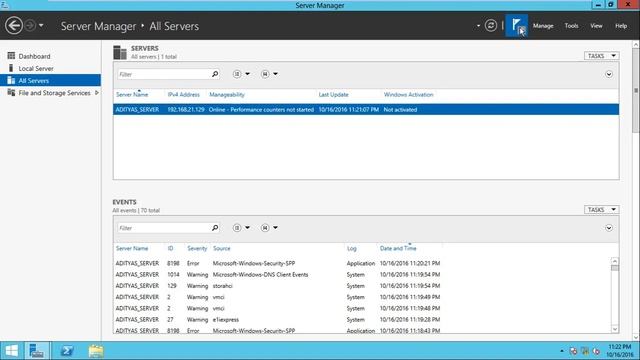Screen dimensions: 640x360
Task: Open the notifications flag icon
Action: 517,26
